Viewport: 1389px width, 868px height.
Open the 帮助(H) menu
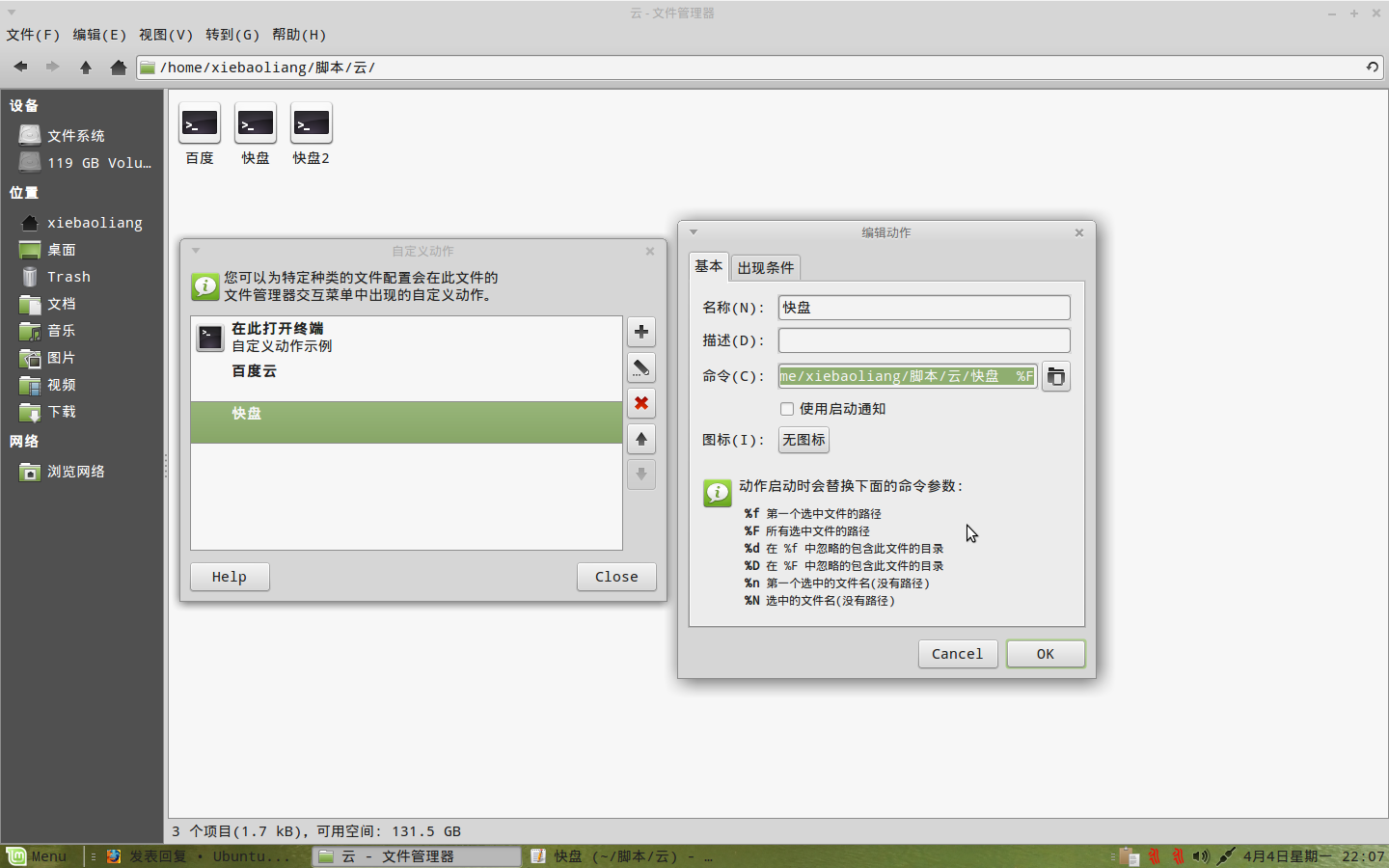coord(299,35)
